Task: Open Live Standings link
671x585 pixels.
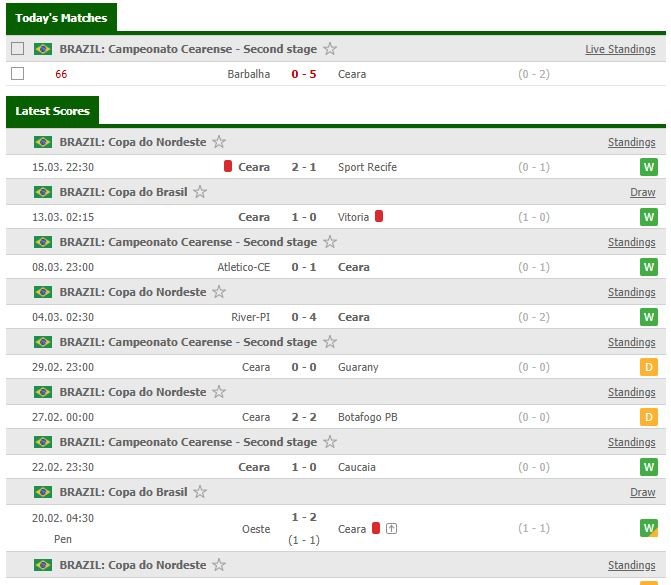Action: pyautogui.click(x=620, y=49)
